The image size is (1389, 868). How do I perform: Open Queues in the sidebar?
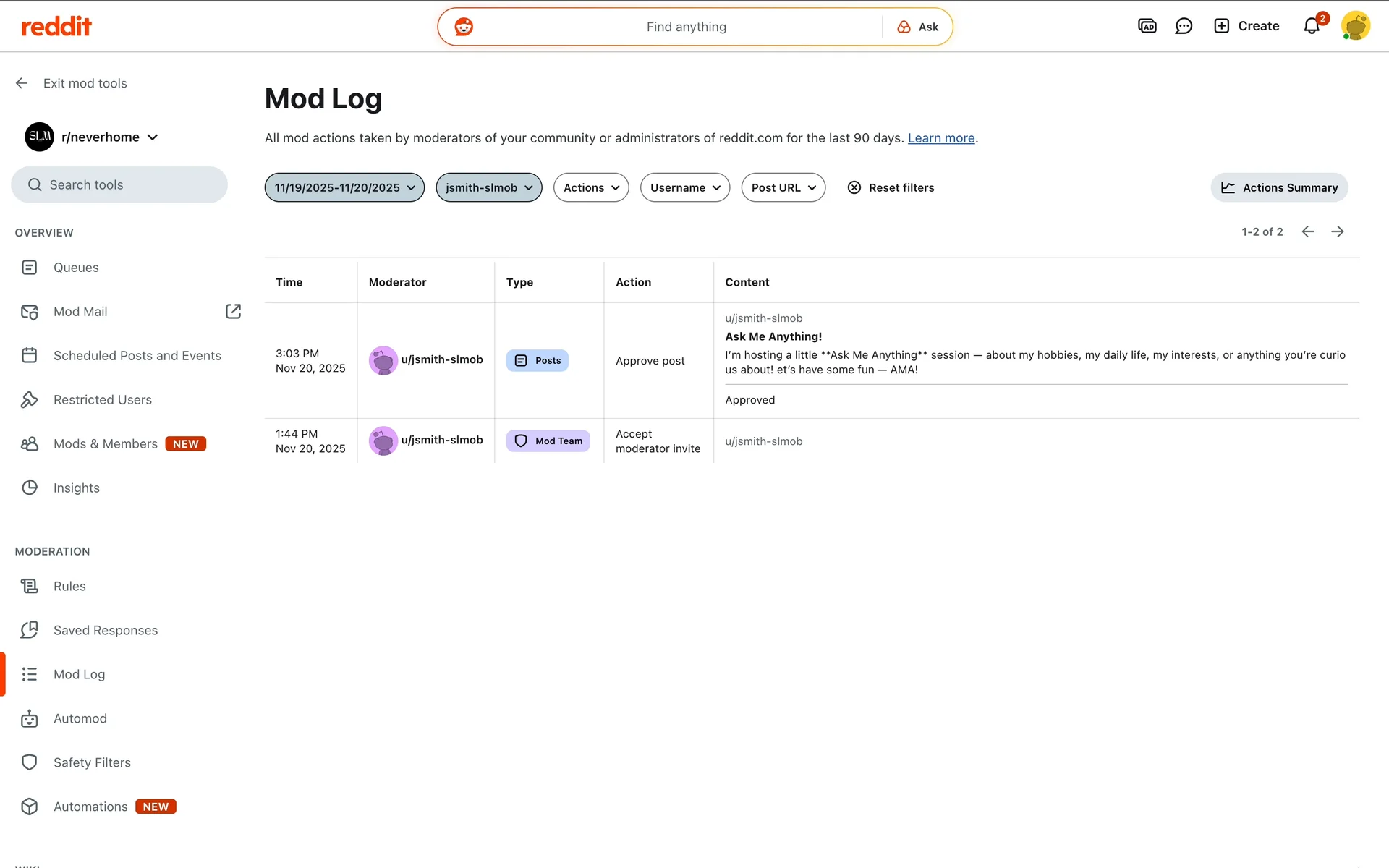[x=76, y=268]
